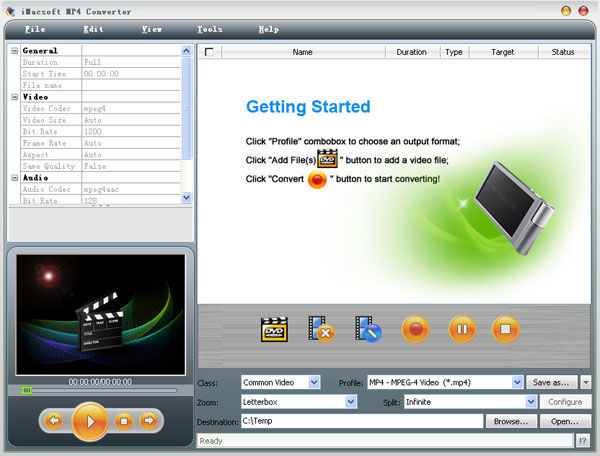Click the remove file icon with orange X
The height and width of the screenshot is (456, 600).
coord(321,329)
